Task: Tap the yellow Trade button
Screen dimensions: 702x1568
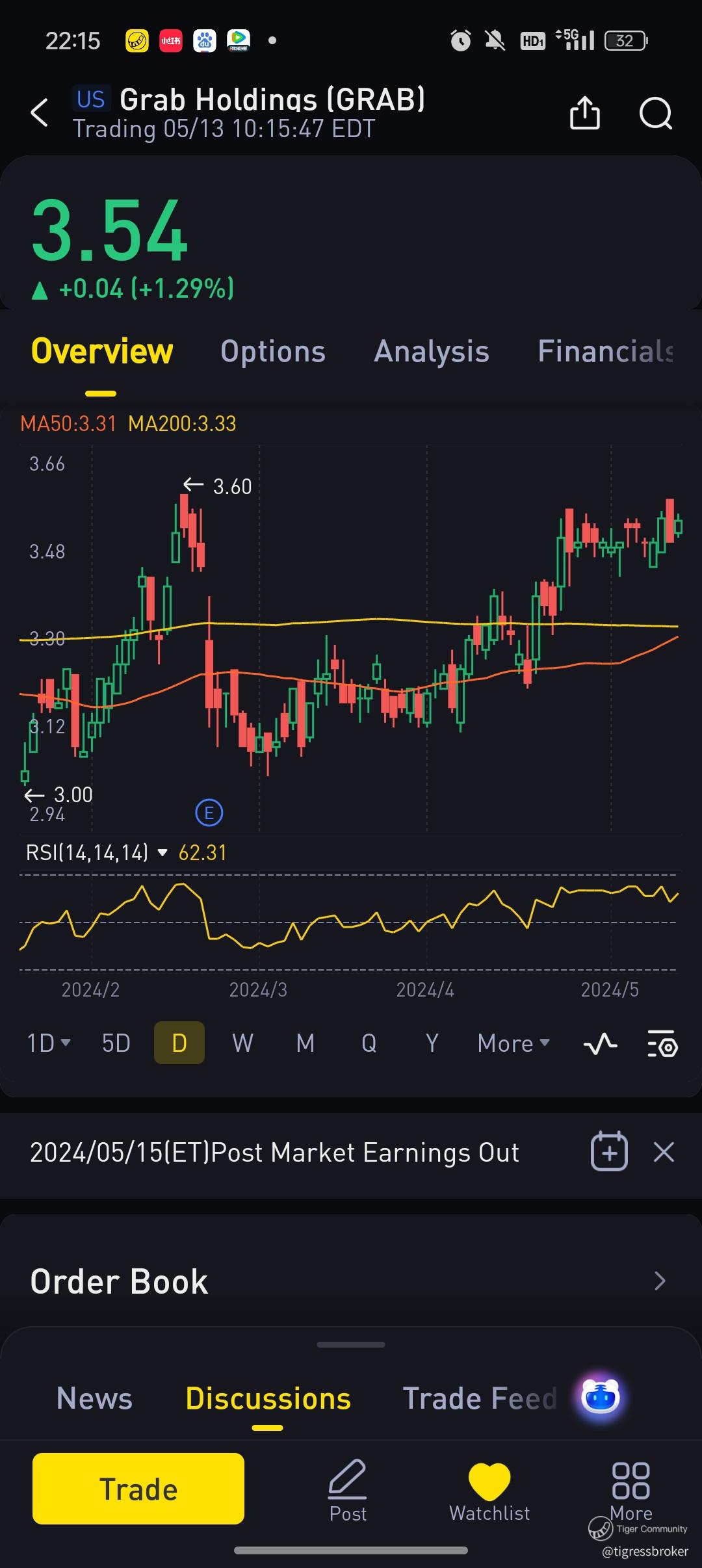Action: [138, 1489]
